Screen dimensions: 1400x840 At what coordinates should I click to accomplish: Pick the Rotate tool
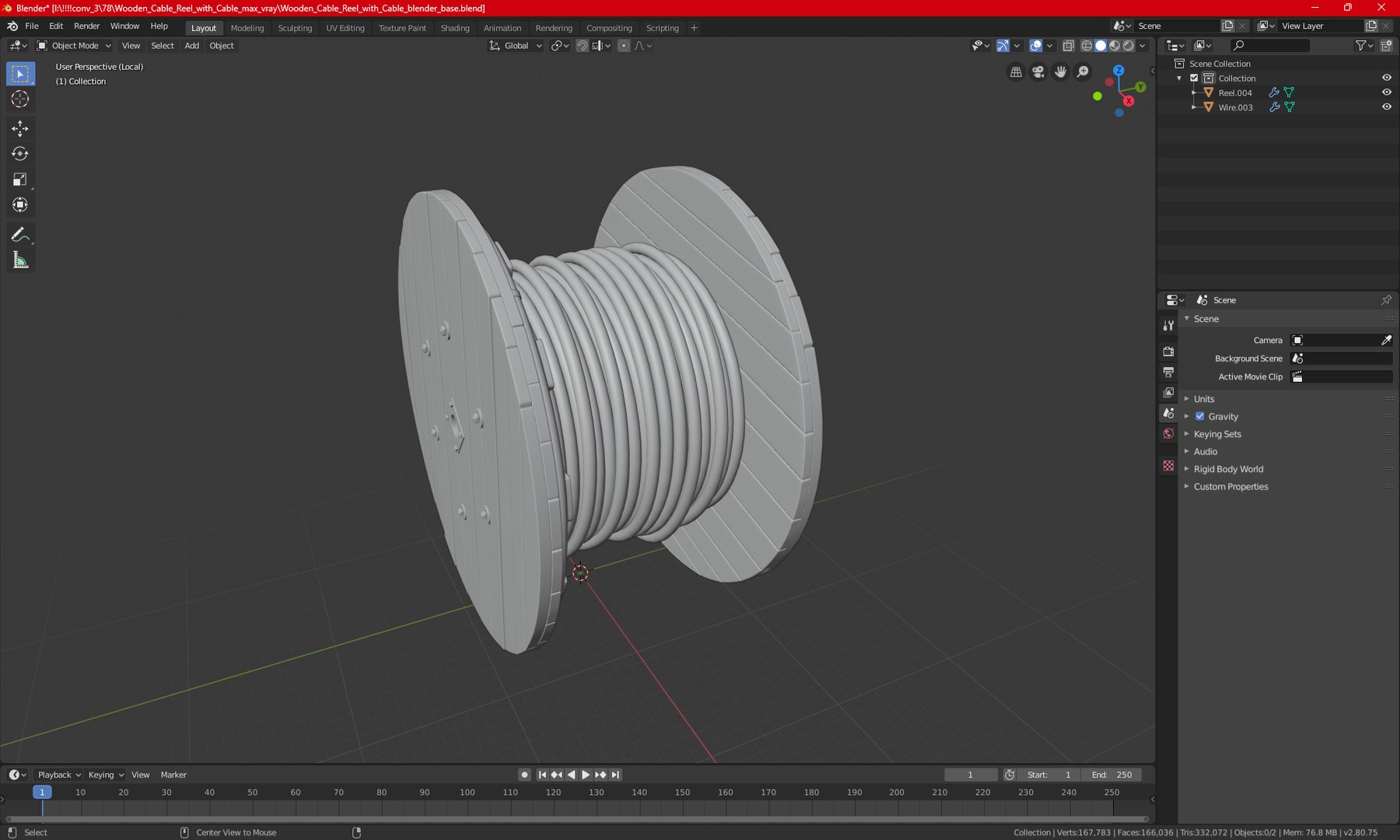tap(20, 154)
